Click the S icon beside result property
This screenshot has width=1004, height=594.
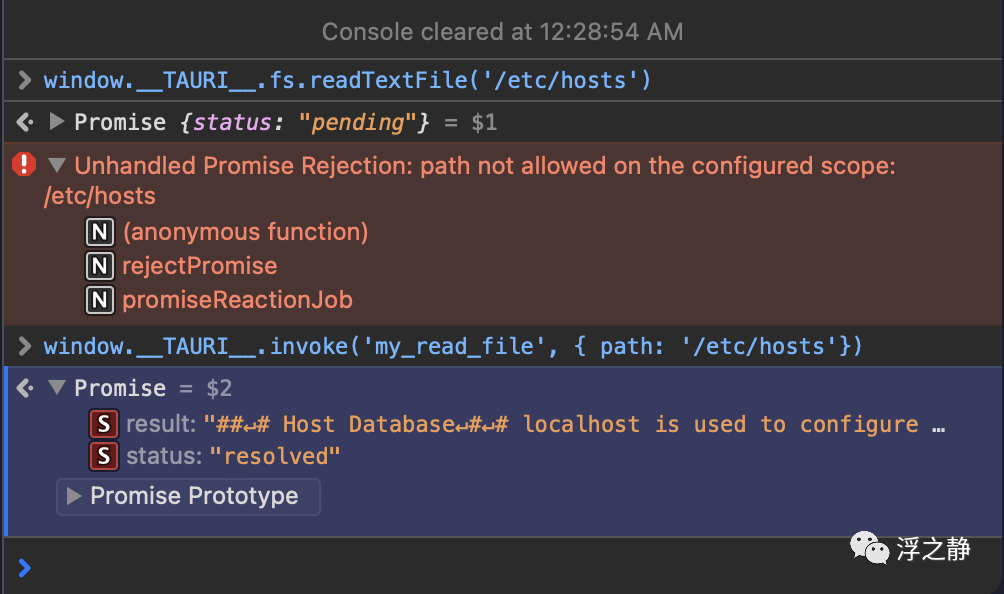click(104, 424)
